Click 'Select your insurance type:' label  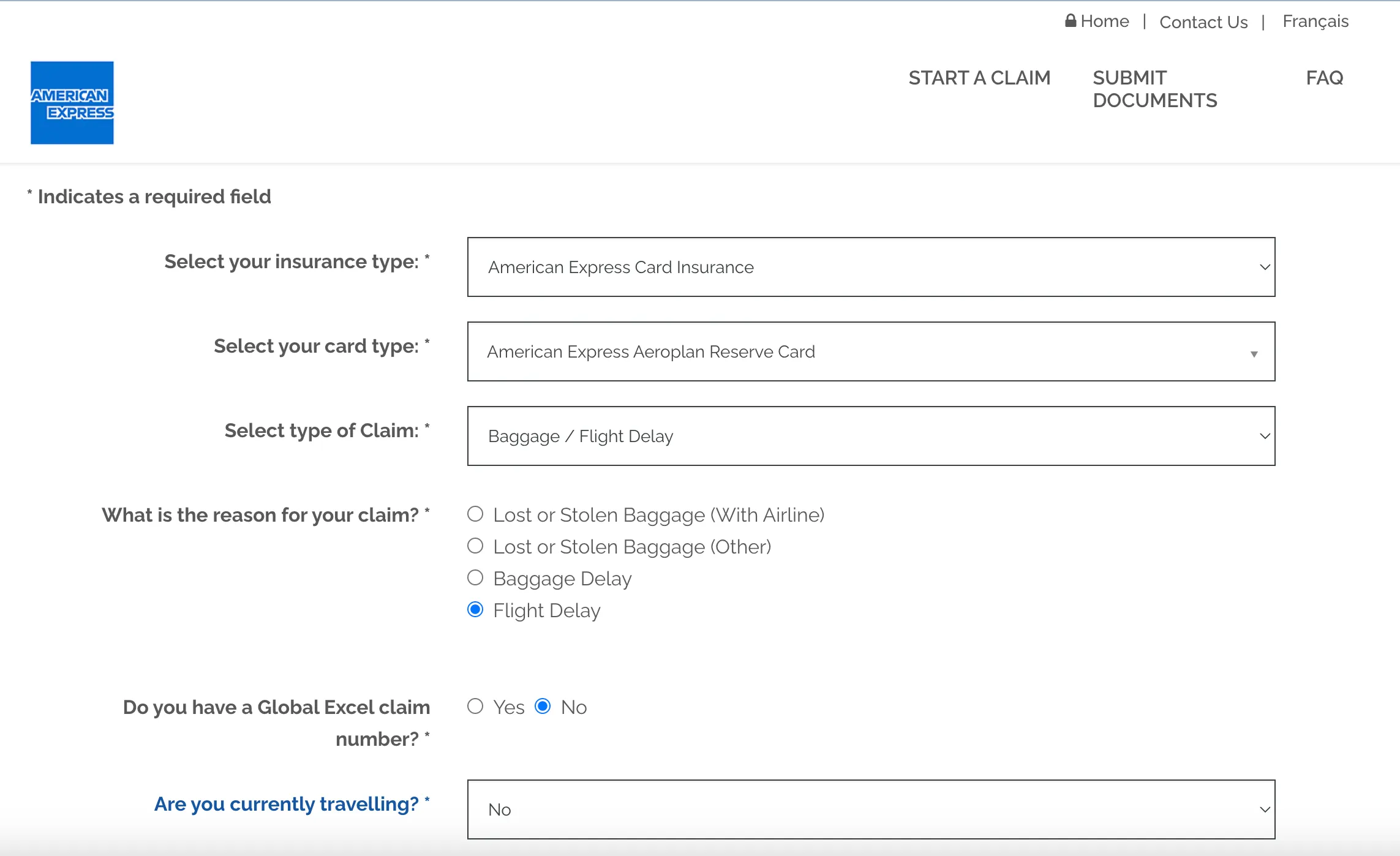[x=297, y=261]
